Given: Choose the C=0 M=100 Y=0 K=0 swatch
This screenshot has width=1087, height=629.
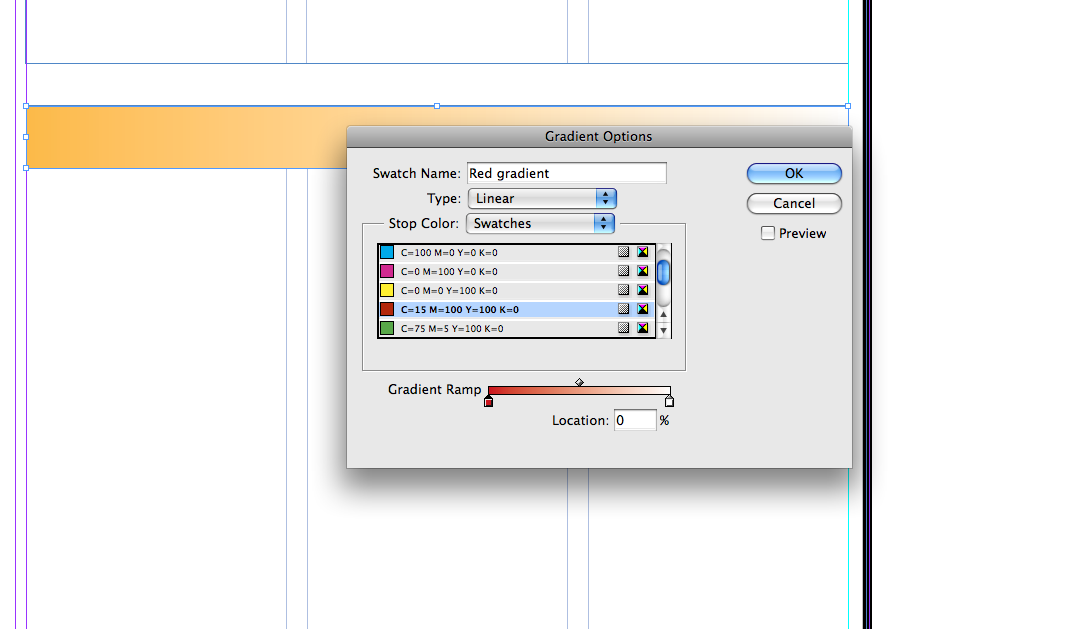Looking at the screenshot, I should point(449,272).
